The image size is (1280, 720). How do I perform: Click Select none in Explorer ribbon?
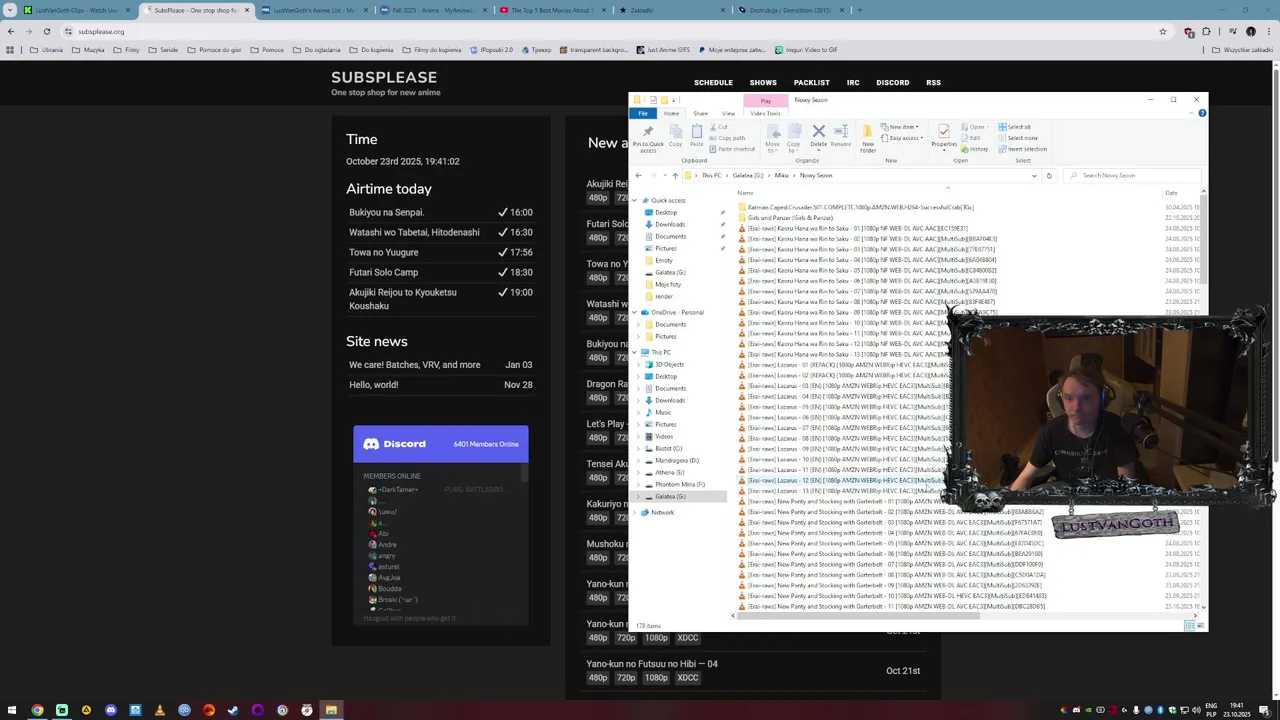pos(1017,138)
